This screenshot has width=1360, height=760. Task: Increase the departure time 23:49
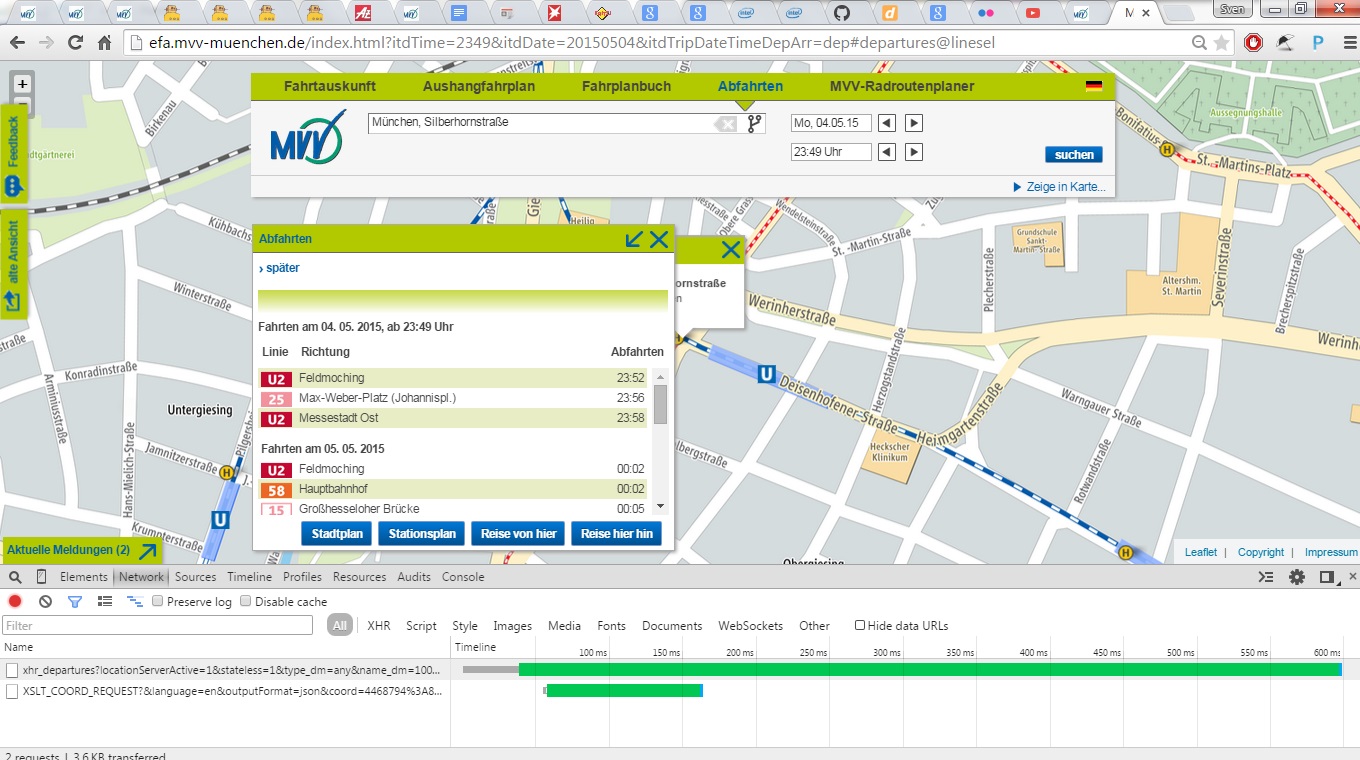coord(913,152)
